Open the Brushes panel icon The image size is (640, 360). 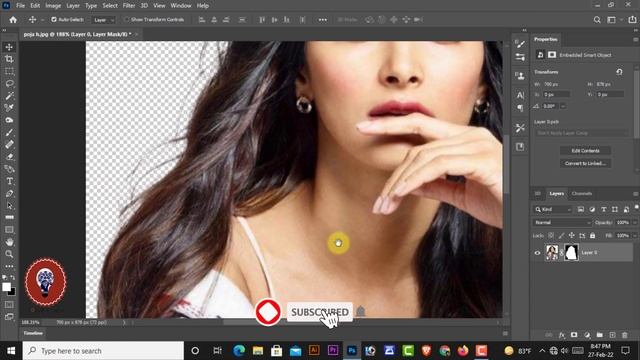tap(520, 44)
